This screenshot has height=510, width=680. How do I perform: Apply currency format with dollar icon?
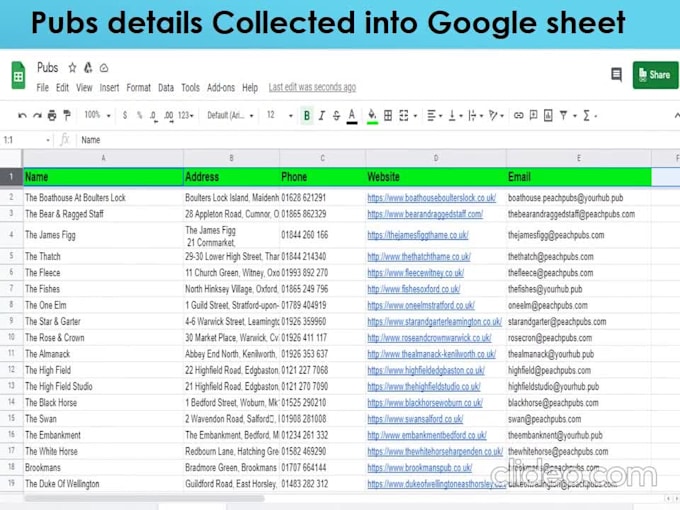tap(125, 115)
